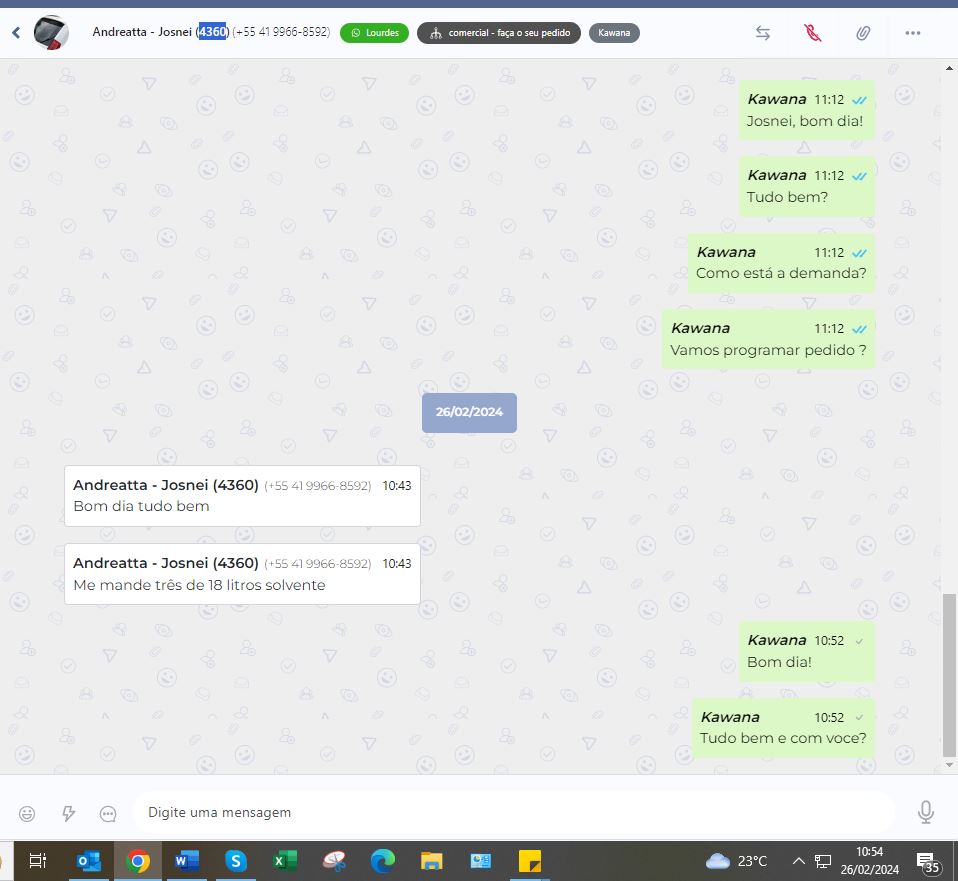Expand the system tray hidden icons chevron
Viewport: 958px width, 881px height.
click(x=798, y=861)
